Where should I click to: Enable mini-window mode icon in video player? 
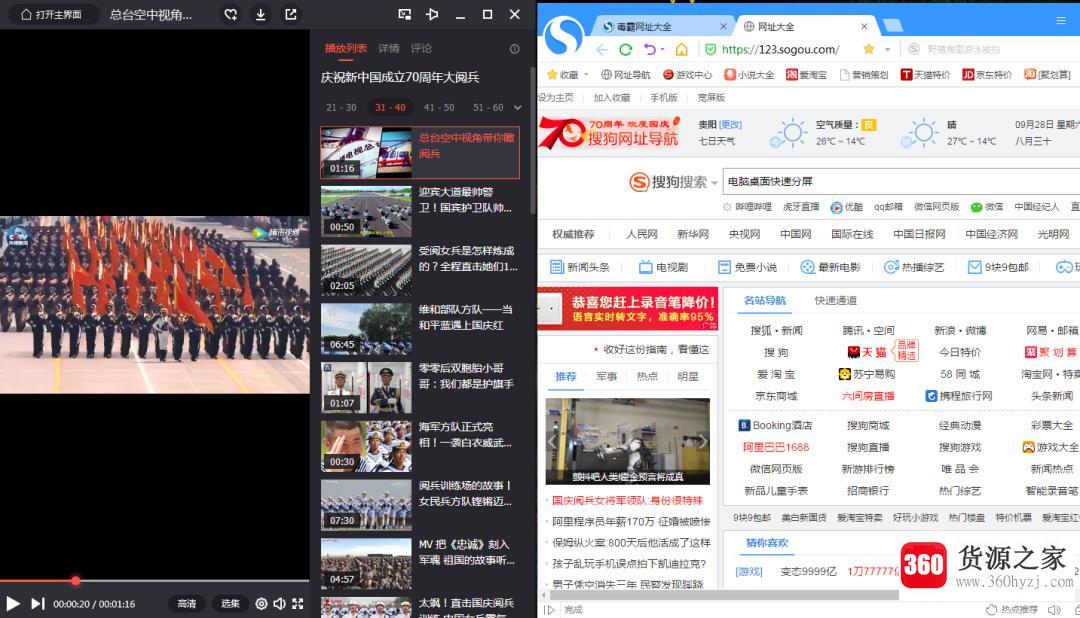(405, 14)
